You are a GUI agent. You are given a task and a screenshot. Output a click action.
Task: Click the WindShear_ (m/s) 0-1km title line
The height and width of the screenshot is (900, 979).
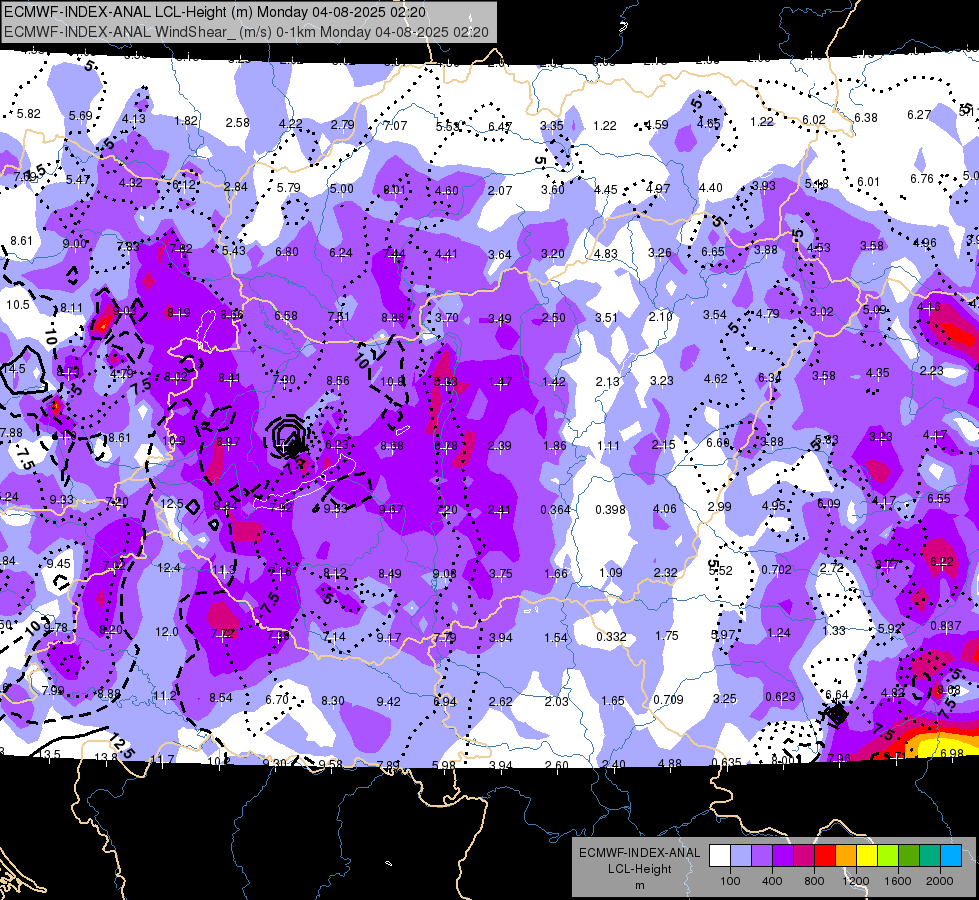pos(246,32)
